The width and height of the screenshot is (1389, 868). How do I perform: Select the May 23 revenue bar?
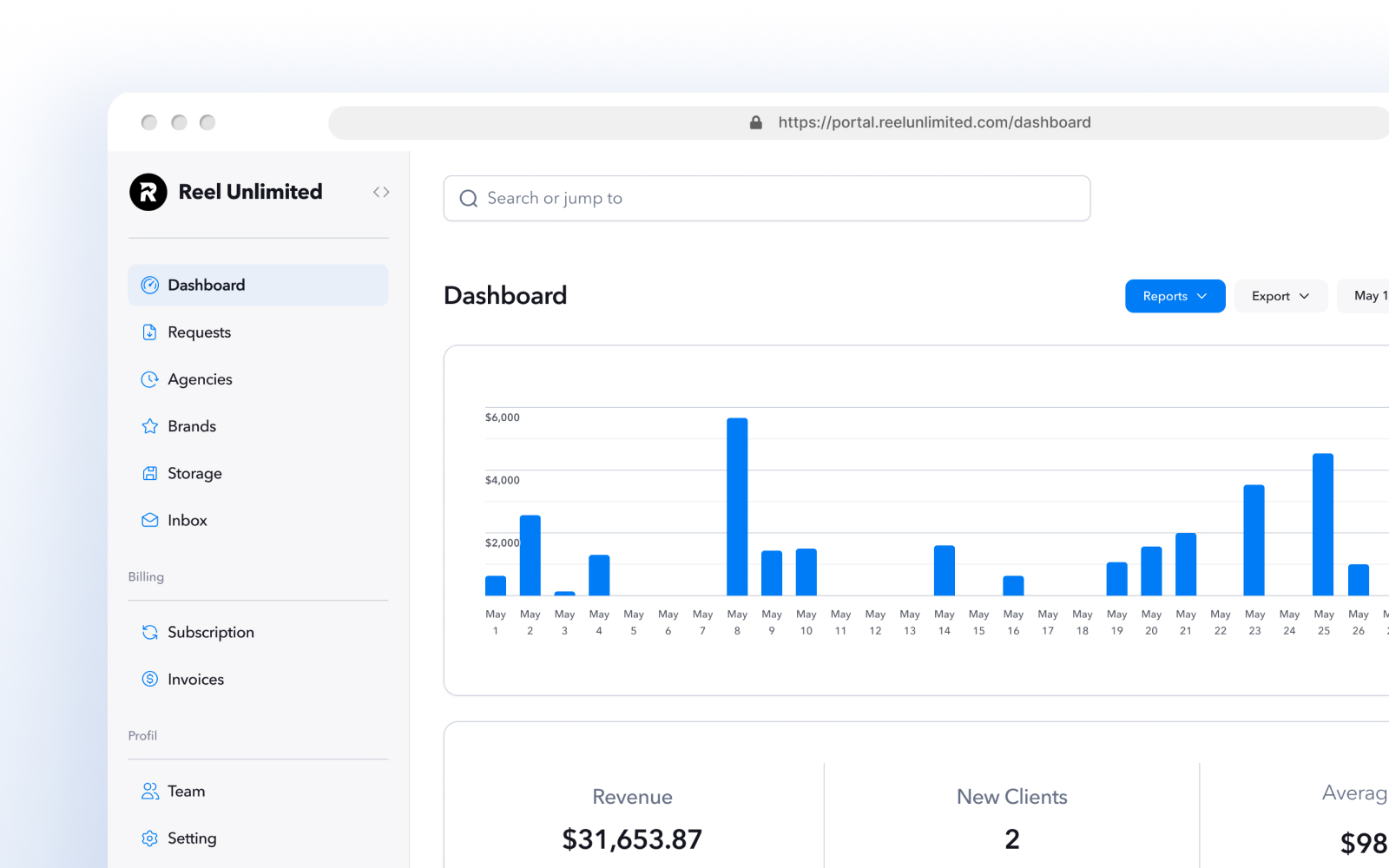tap(1254, 540)
